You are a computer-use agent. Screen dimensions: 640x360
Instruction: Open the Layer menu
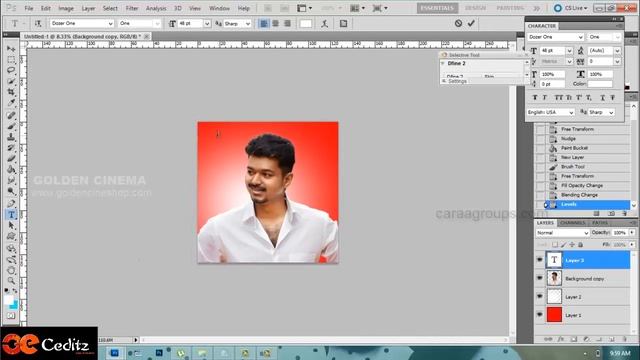(88, 8)
